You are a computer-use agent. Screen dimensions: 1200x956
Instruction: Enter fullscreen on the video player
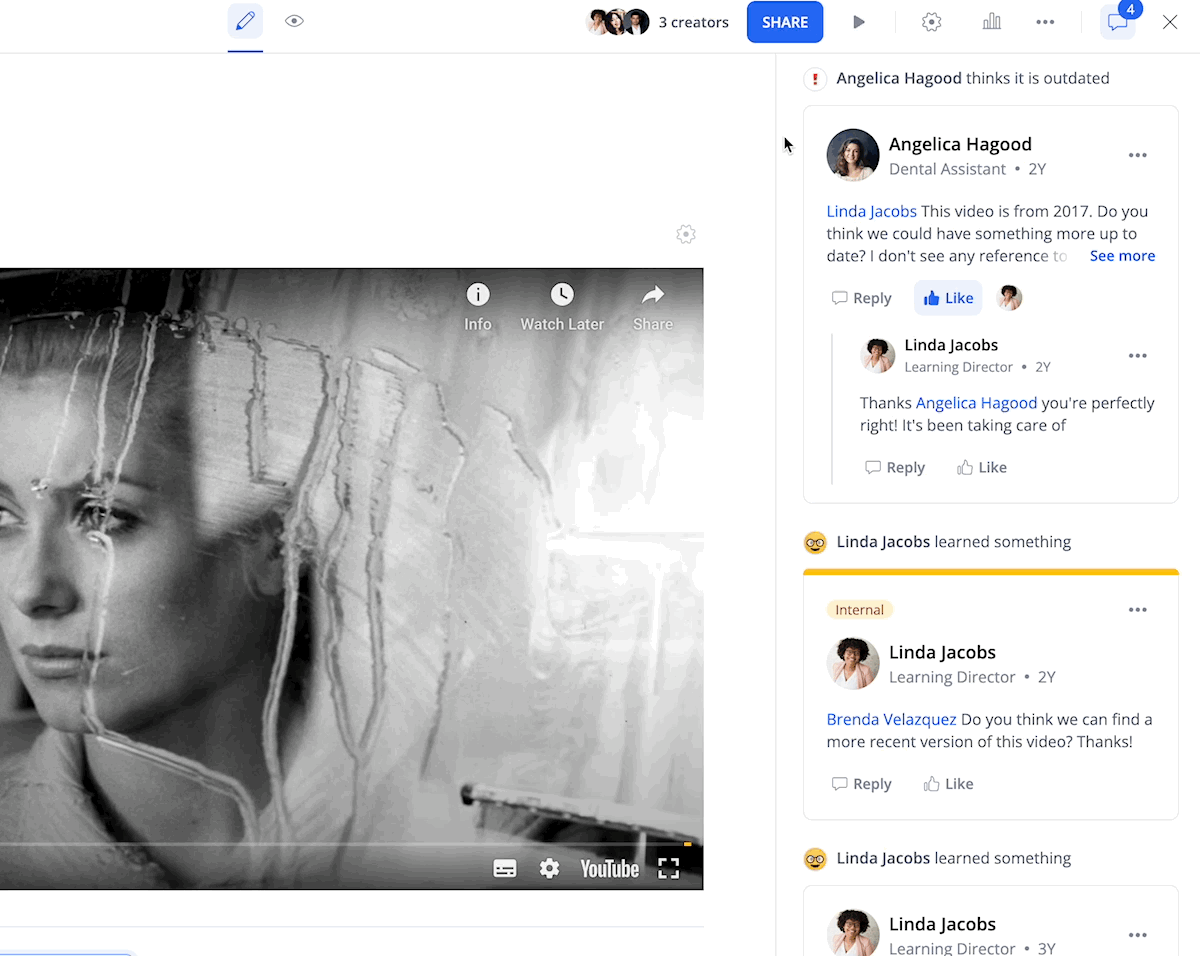[x=669, y=869]
